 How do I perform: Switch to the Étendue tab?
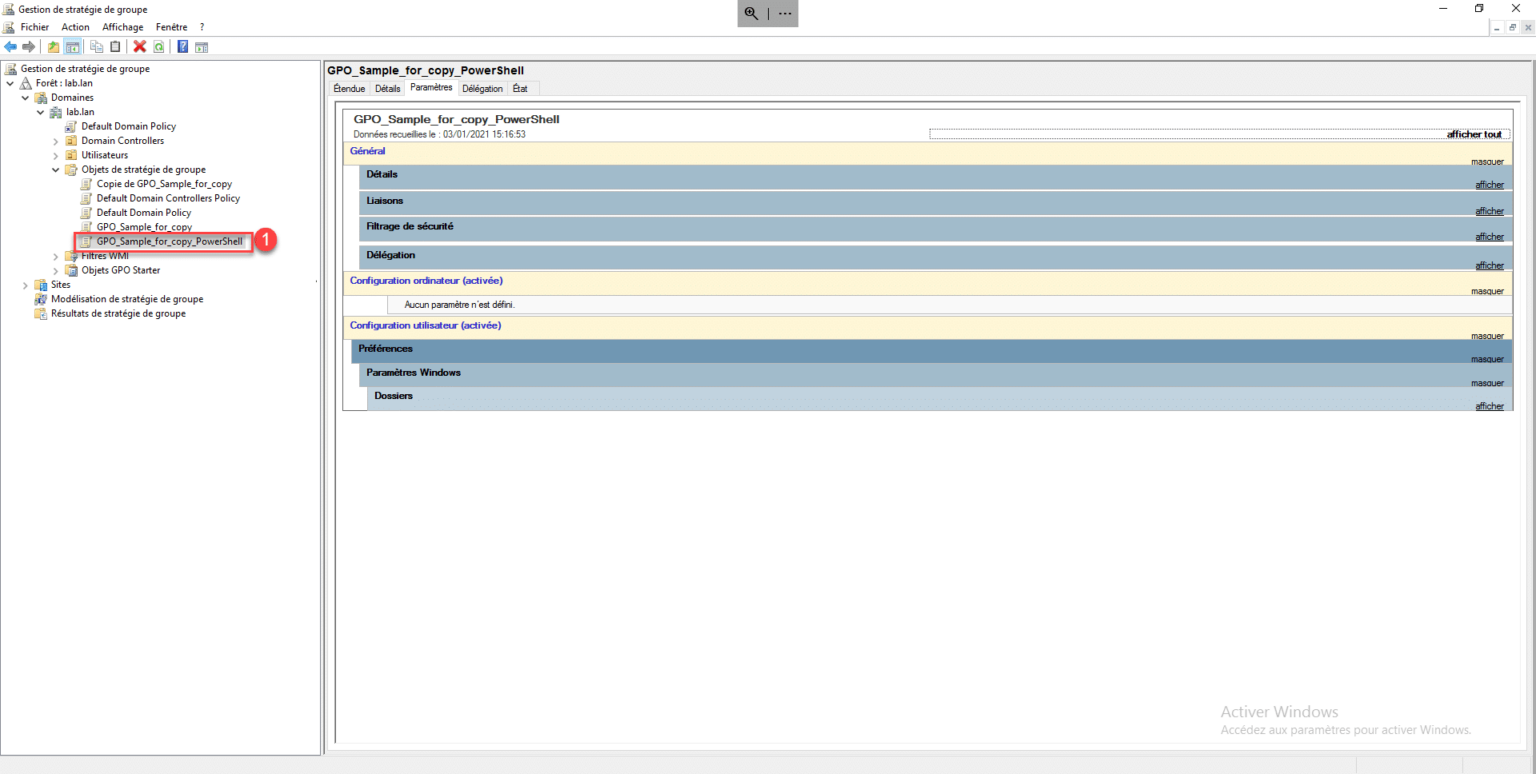pyautogui.click(x=349, y=88)
